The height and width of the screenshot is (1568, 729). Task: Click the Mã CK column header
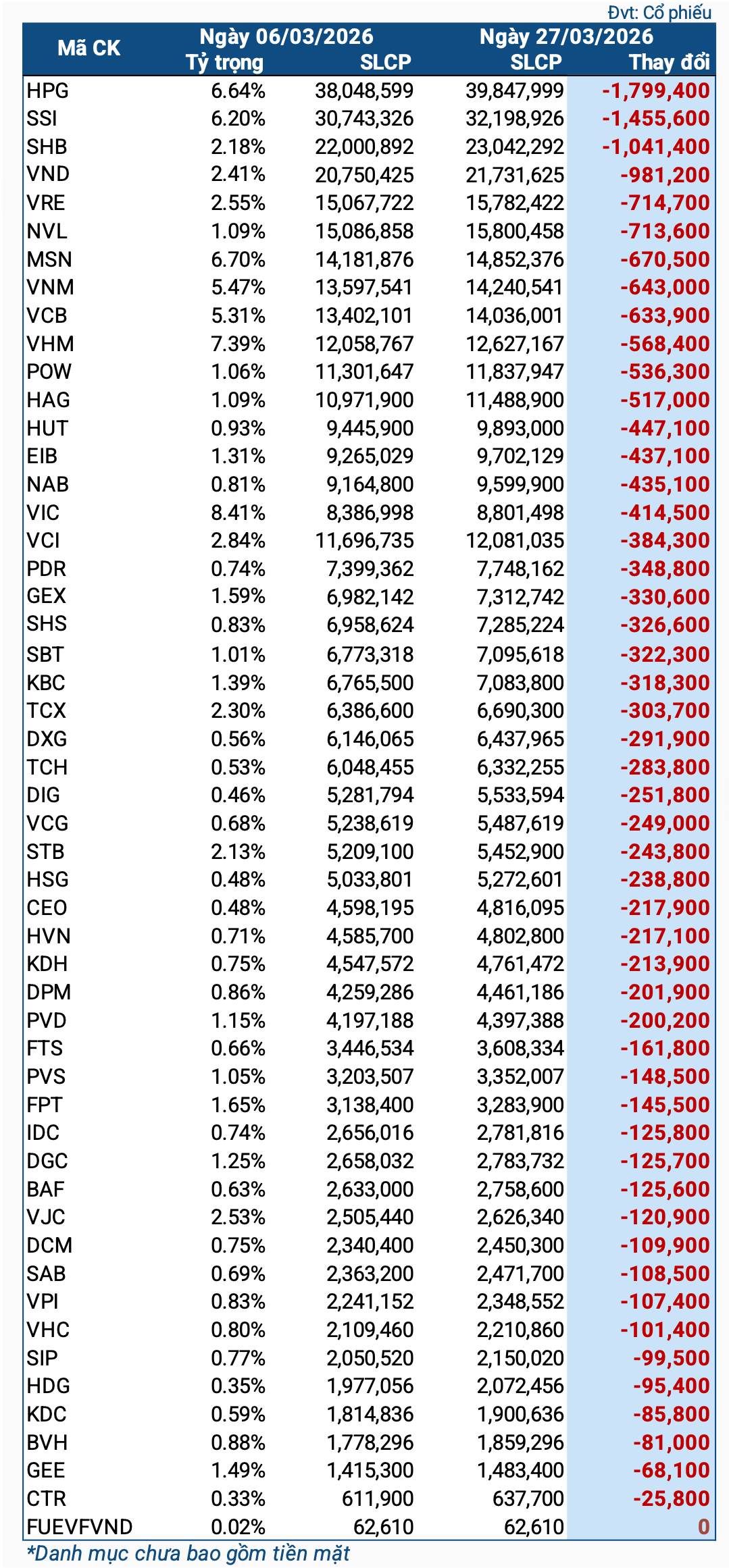click(89, 49)
